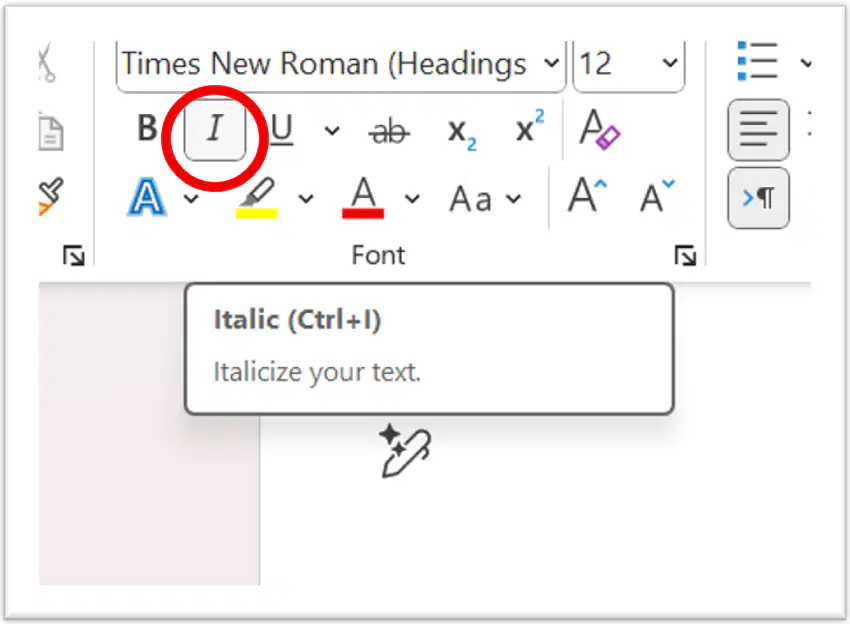Clear all formatting with eraser icon

[x=599, y=129]
